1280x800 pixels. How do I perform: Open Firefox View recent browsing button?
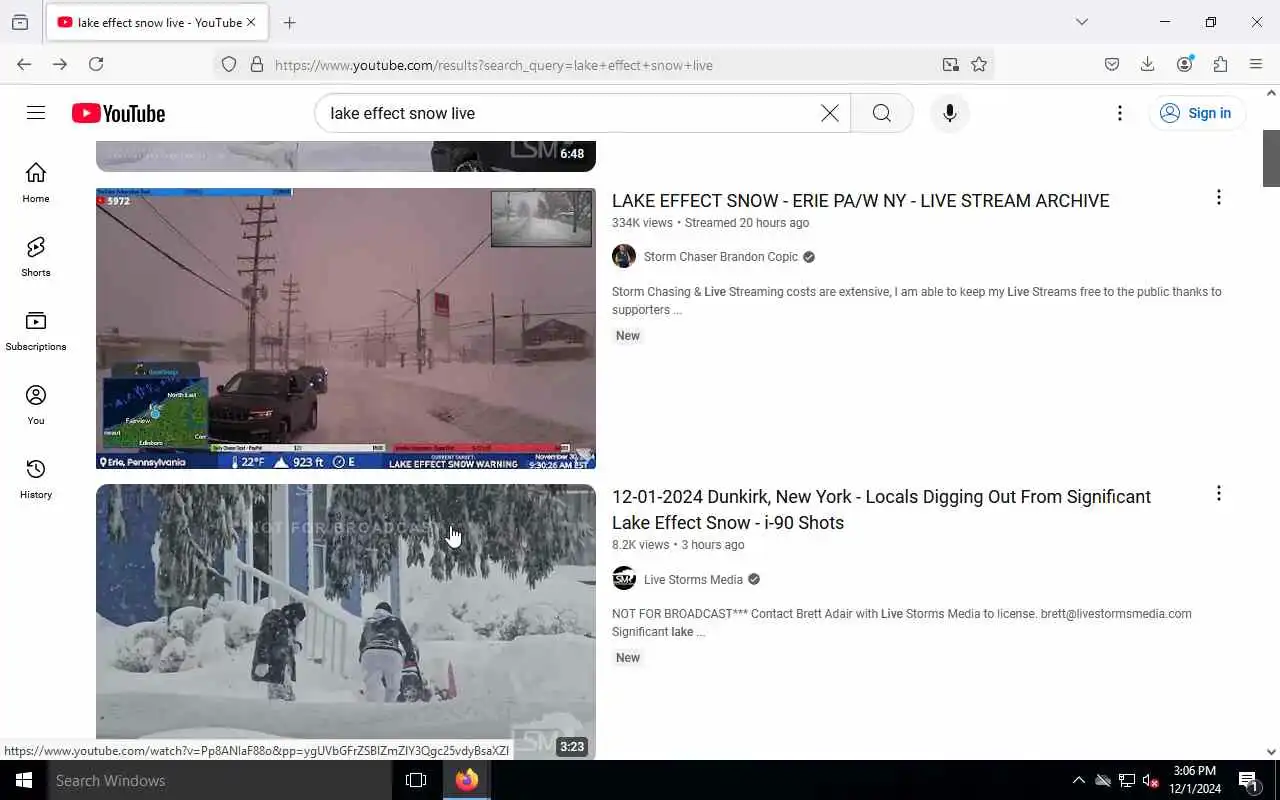point(20,22)
